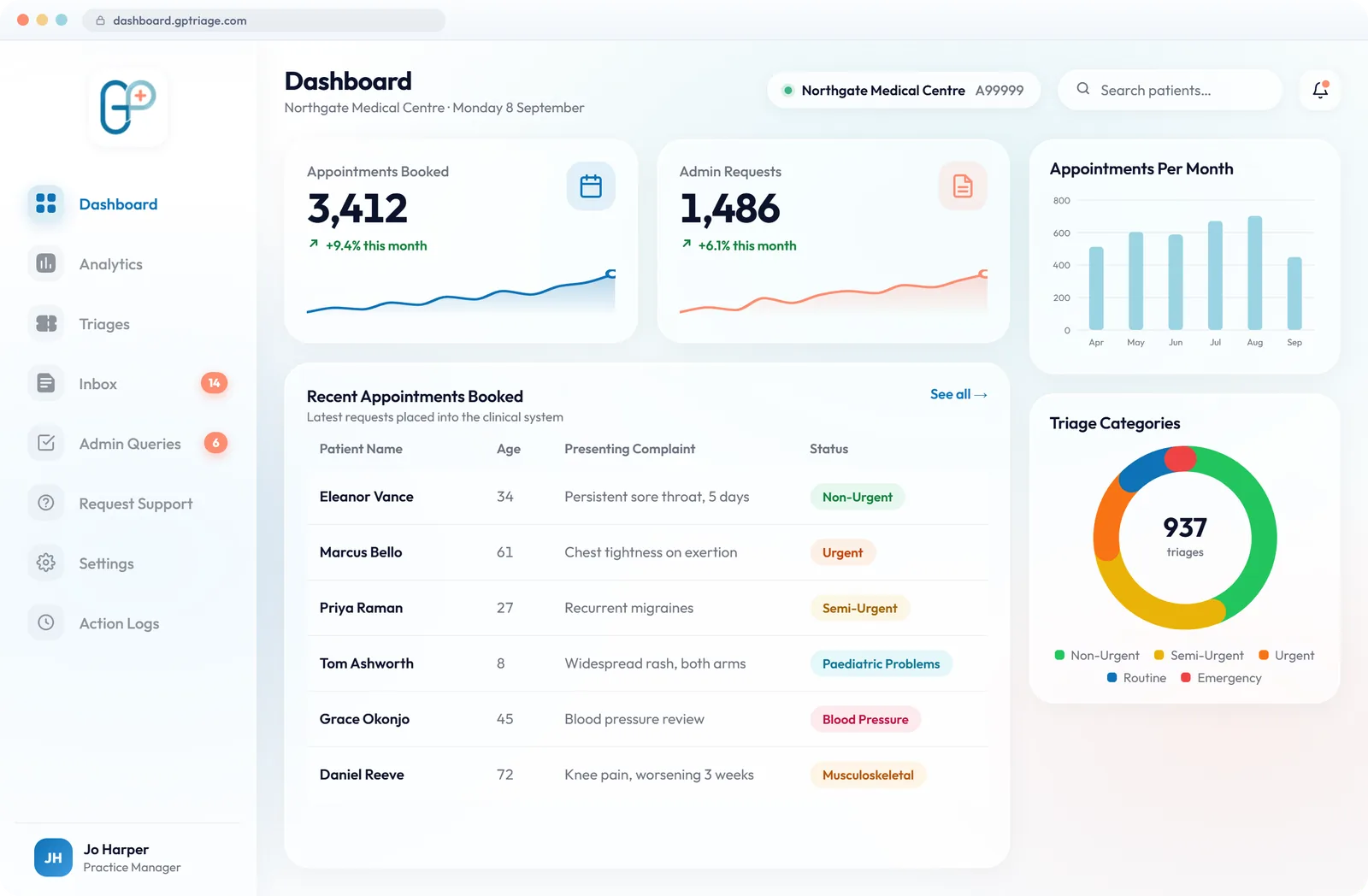Open Request Support menu entry
1368x896 pixels.
[x=136, y=504]
